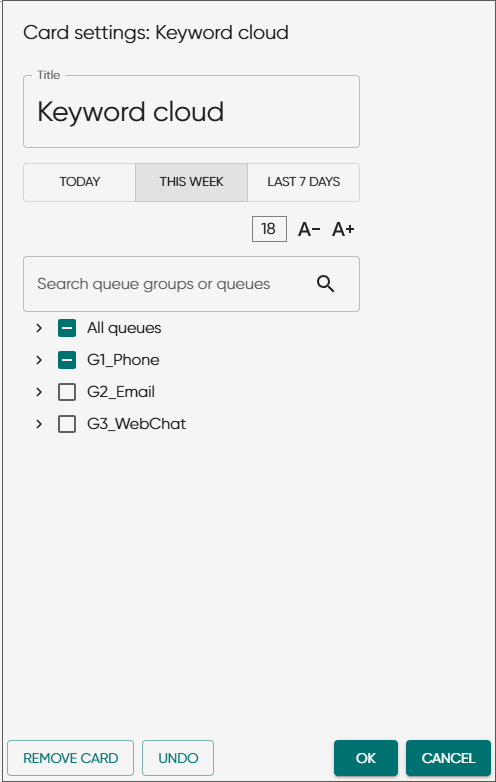Screen dimensions: 496x782
Task: Click the search magnifier icon
Action: click(x=326, y=284)
